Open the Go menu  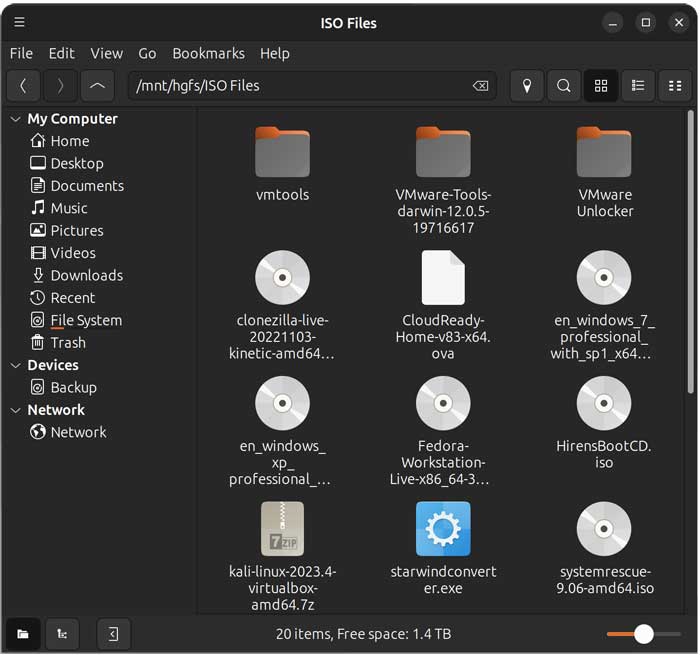pyautogui.click(x=147, y=54)
